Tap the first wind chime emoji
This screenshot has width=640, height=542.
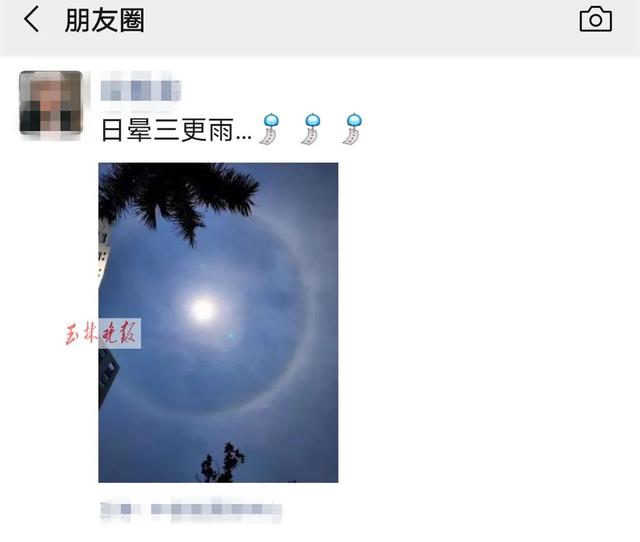coord(270,129)
